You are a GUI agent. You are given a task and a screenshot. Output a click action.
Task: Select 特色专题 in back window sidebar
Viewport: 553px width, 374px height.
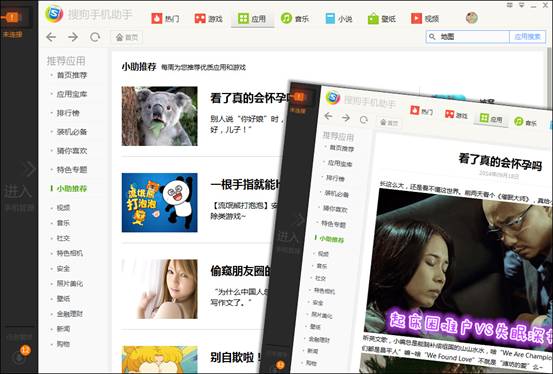coord(72,170)
